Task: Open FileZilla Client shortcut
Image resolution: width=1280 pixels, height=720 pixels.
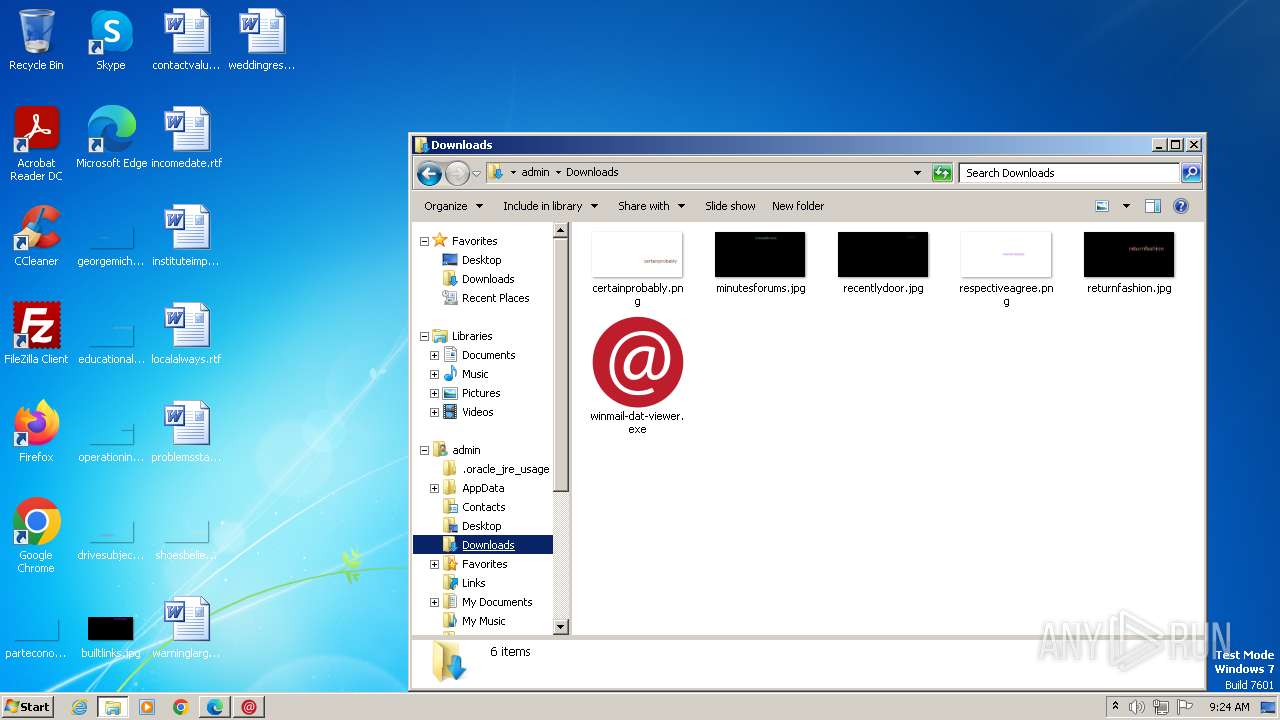Action: coord(36,334)
